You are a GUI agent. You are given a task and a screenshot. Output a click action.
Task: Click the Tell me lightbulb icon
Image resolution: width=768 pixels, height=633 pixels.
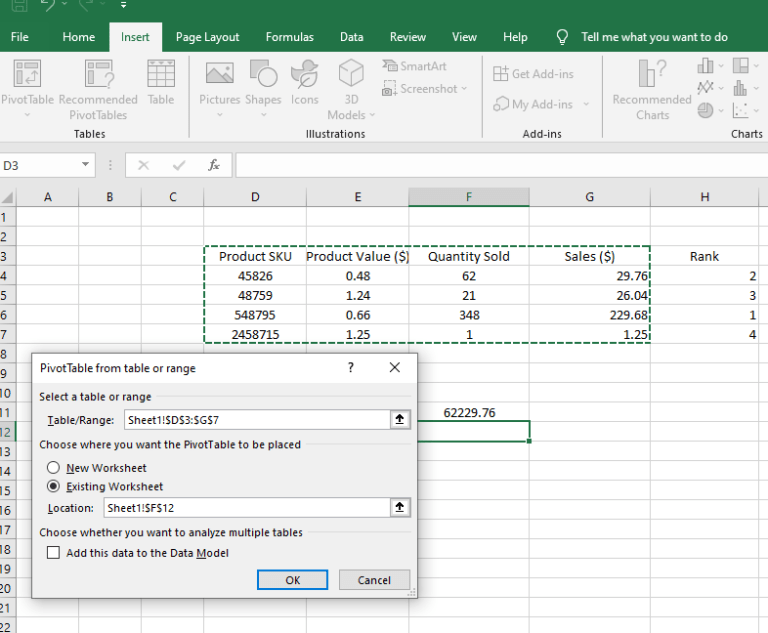coord(562,37)
